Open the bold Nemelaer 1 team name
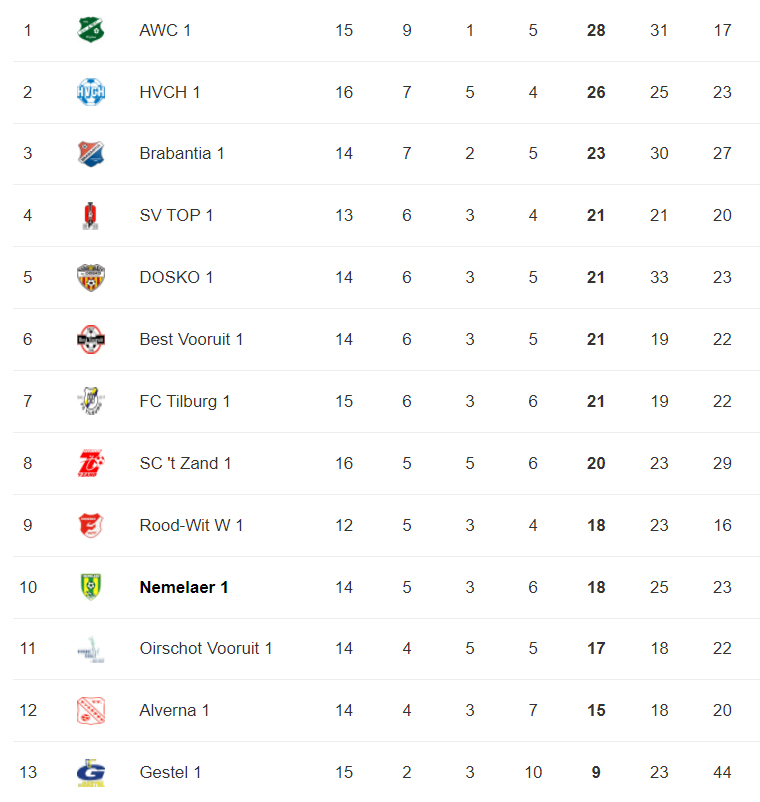This screenshot has height=802, width=760. (184, 587)
